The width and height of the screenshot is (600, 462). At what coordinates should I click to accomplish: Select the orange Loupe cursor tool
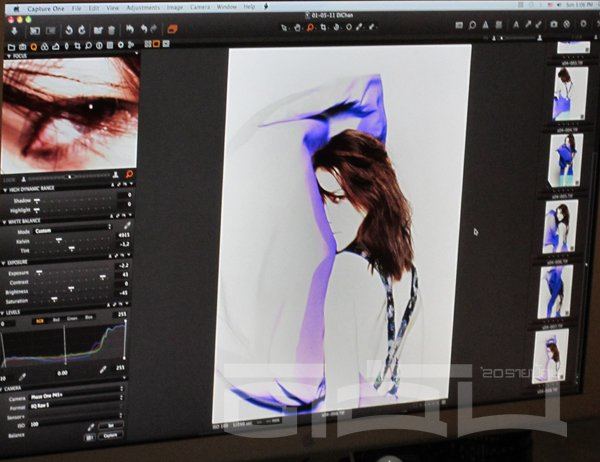click(x=310, y=28)
